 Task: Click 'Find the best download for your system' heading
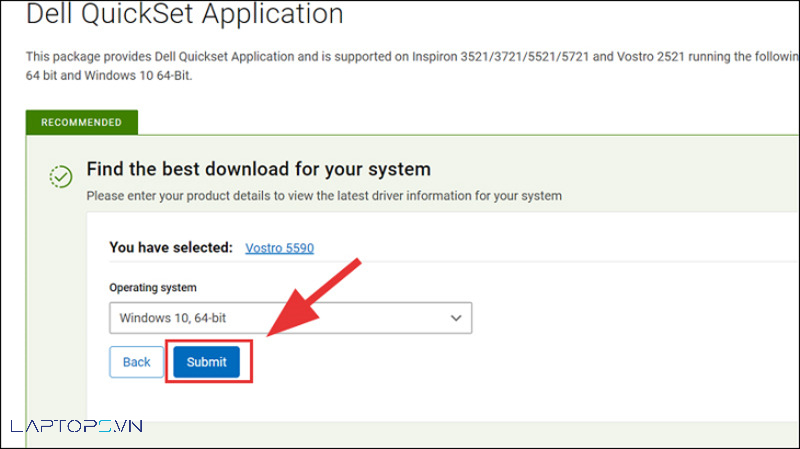point(258,168)
